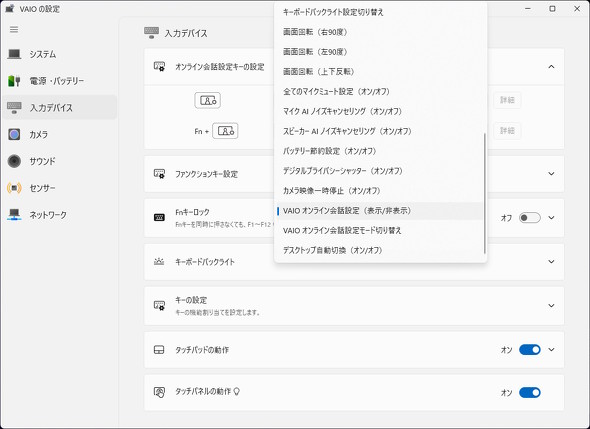
Task: Open the ネットワーク network icon
Action: click(14, 214)
